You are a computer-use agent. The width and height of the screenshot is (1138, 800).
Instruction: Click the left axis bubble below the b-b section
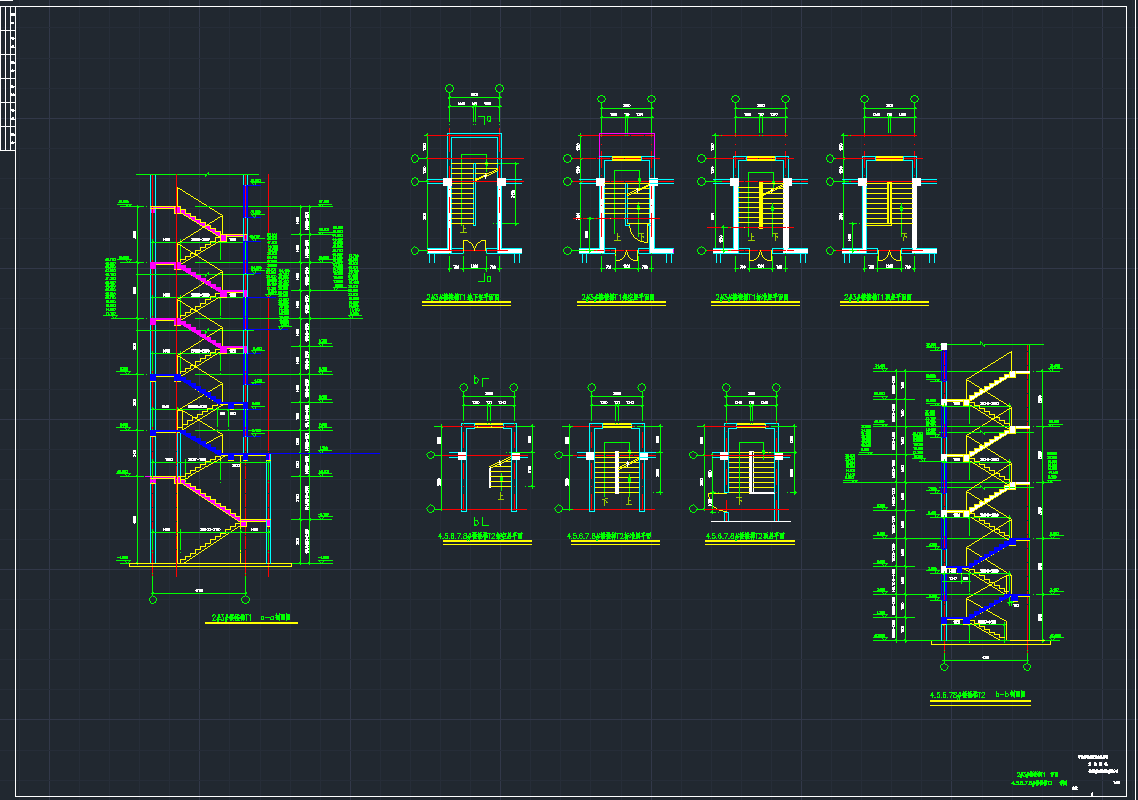(x=944, y=666)
